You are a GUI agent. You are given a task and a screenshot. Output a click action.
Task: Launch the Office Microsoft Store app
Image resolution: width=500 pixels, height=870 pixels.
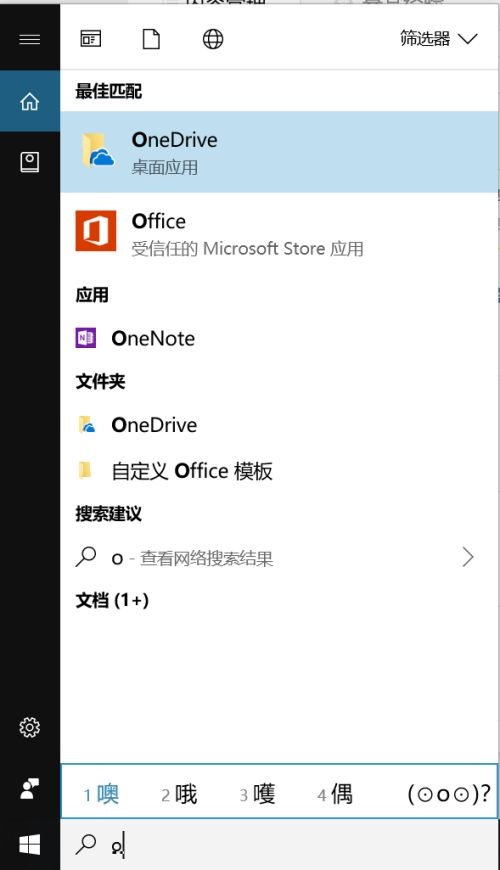[279, 233]
